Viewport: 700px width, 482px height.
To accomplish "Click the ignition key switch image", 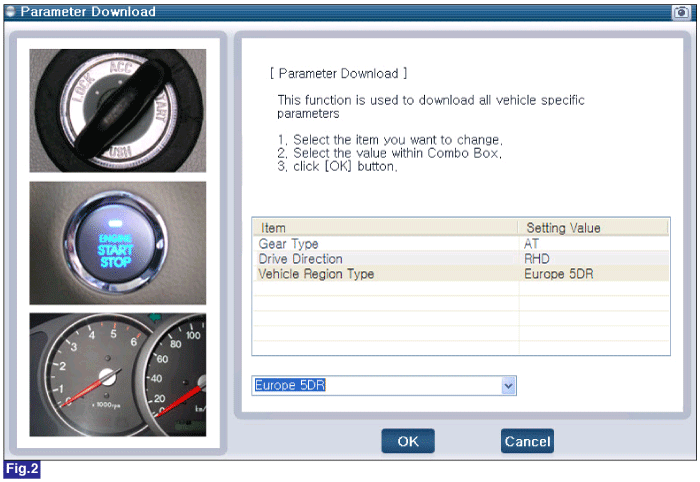I will (118, 110).
